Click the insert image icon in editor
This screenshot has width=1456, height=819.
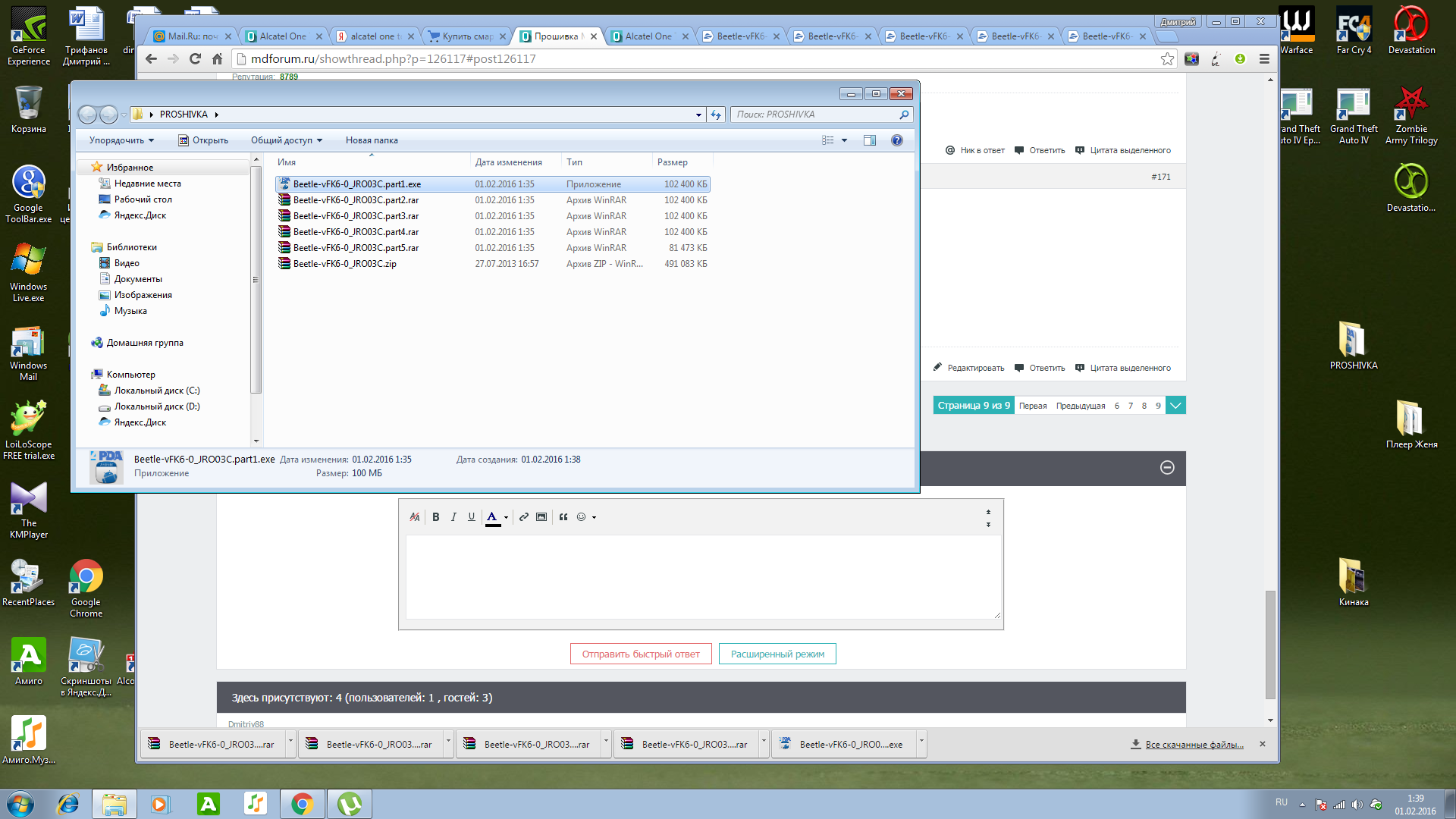point(541,517)
